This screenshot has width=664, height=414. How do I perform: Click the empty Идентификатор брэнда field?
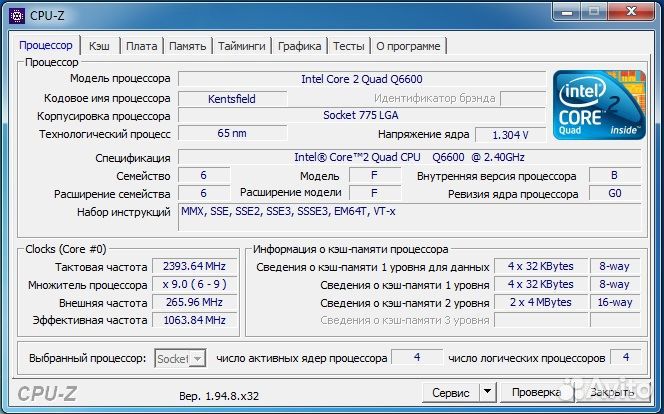tap(523, 99)
